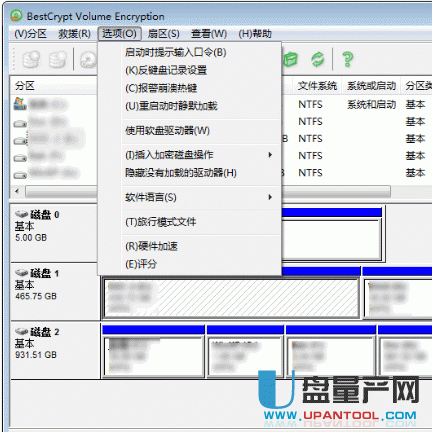
Task: Choose 启动时提示输入口令(B) option
Action: pyautogui.click(x=190, y=52)
